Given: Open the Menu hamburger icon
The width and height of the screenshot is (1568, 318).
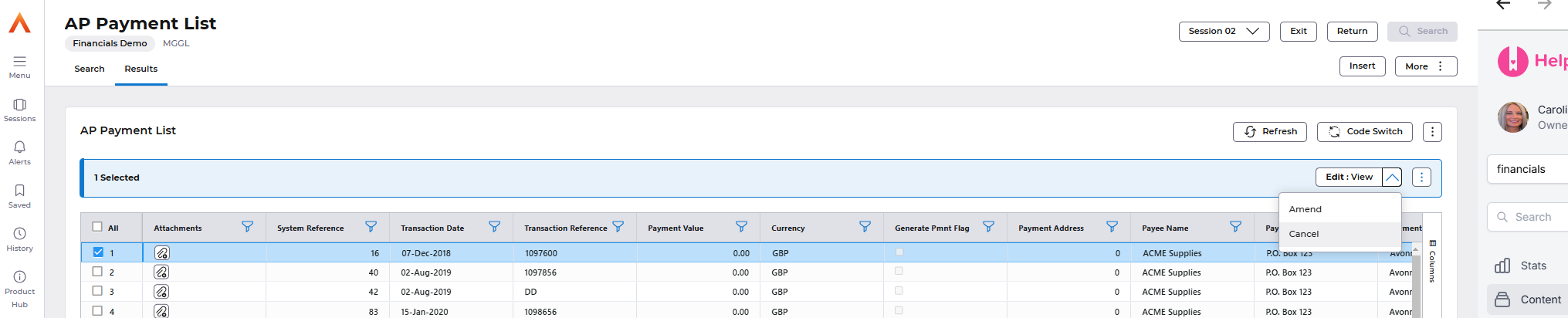Looking at the screenshot, I should coord(19,61).
